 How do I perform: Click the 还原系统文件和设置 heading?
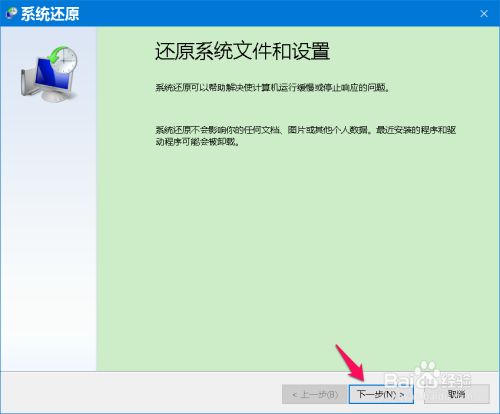(242, 51)
